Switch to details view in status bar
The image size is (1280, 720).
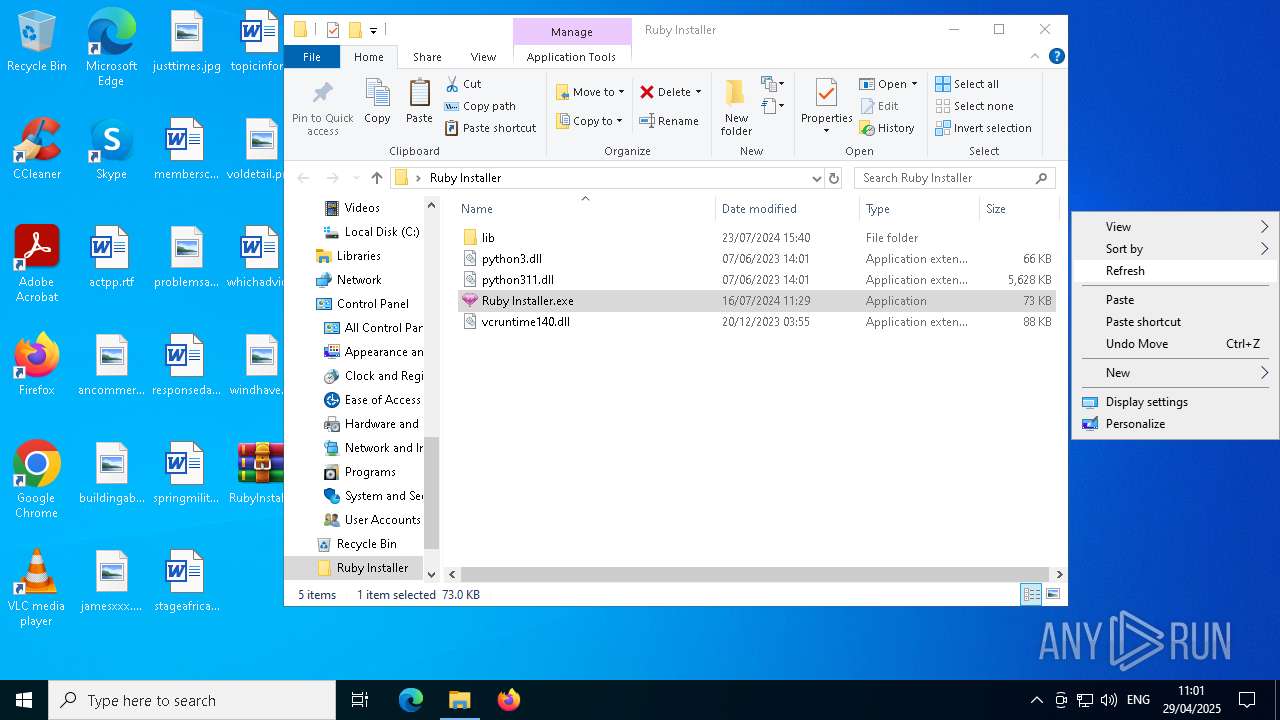(1031, 594)
